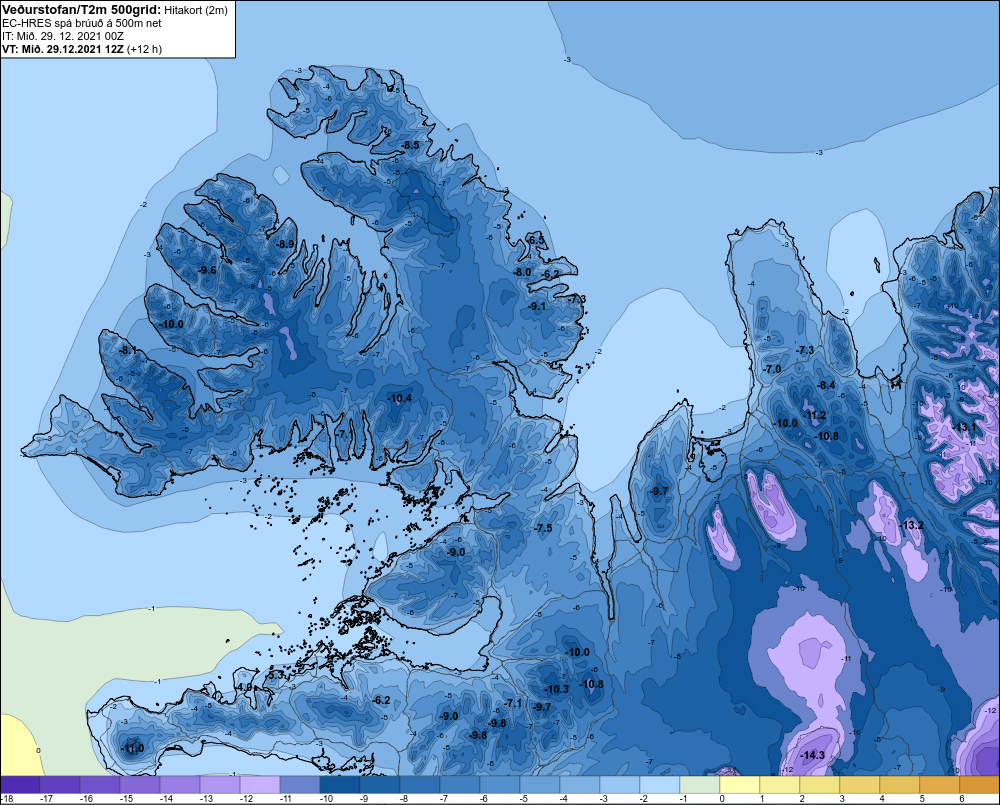Viewport: 1000px width, 805px height.
Task: Click the valid time 'VT: Mið. 29.12.2021 12Z'
Action: (x=63, y=49)
